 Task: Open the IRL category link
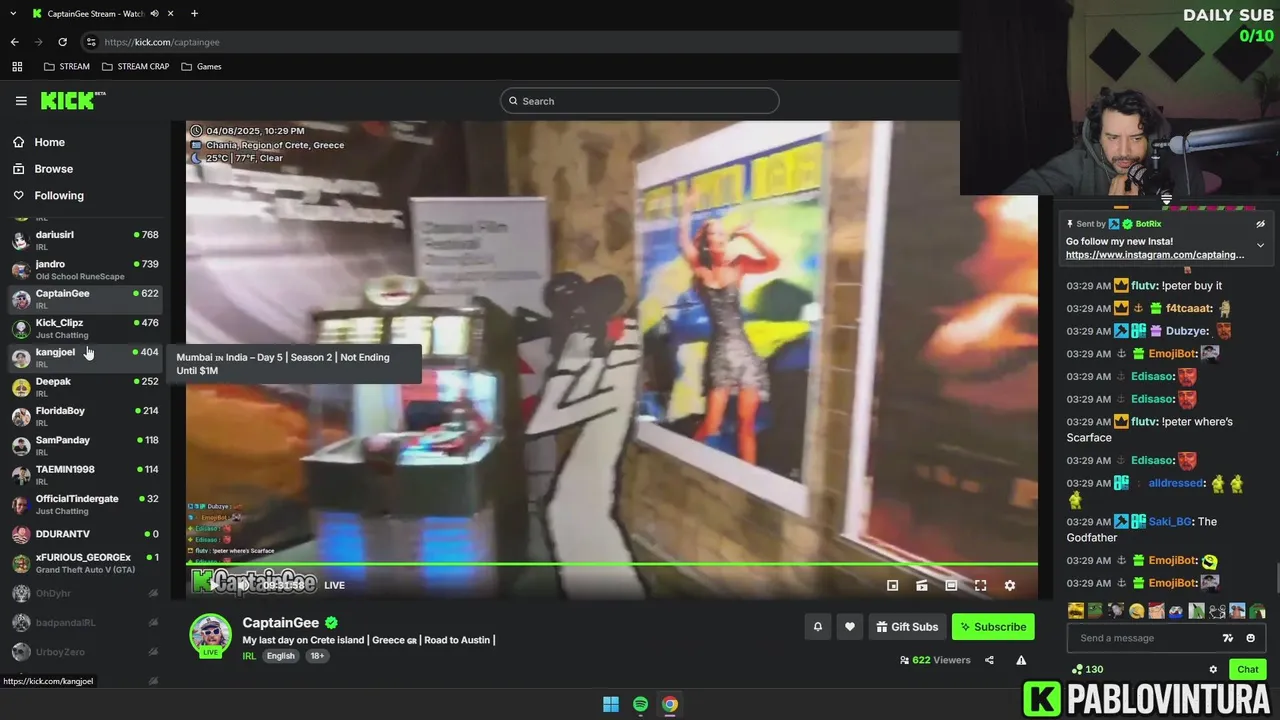pyautogui.click(x=249, y=656)
